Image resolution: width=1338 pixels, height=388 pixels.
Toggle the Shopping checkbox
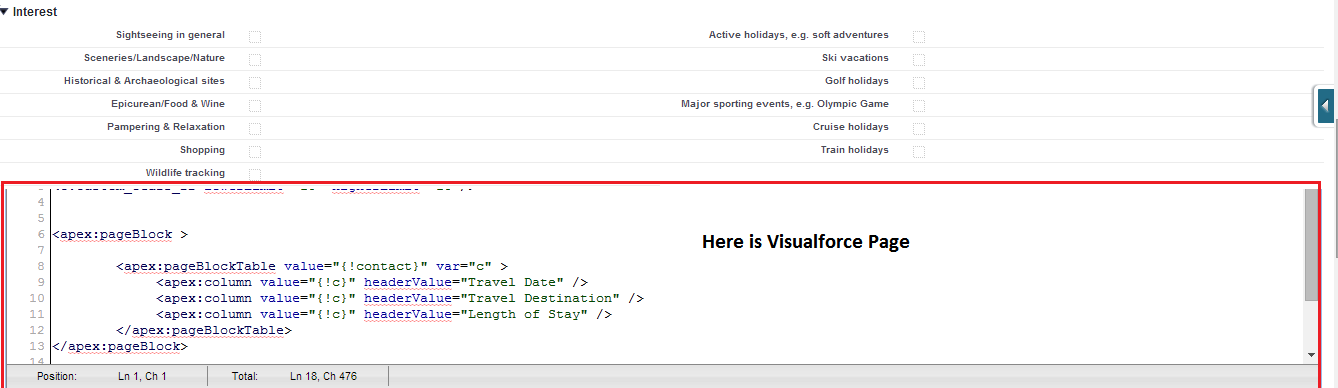point(255,151)
